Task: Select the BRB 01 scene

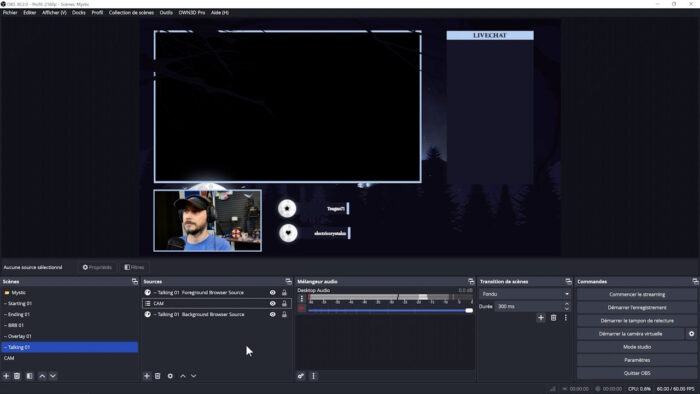Action: [70, 325]
